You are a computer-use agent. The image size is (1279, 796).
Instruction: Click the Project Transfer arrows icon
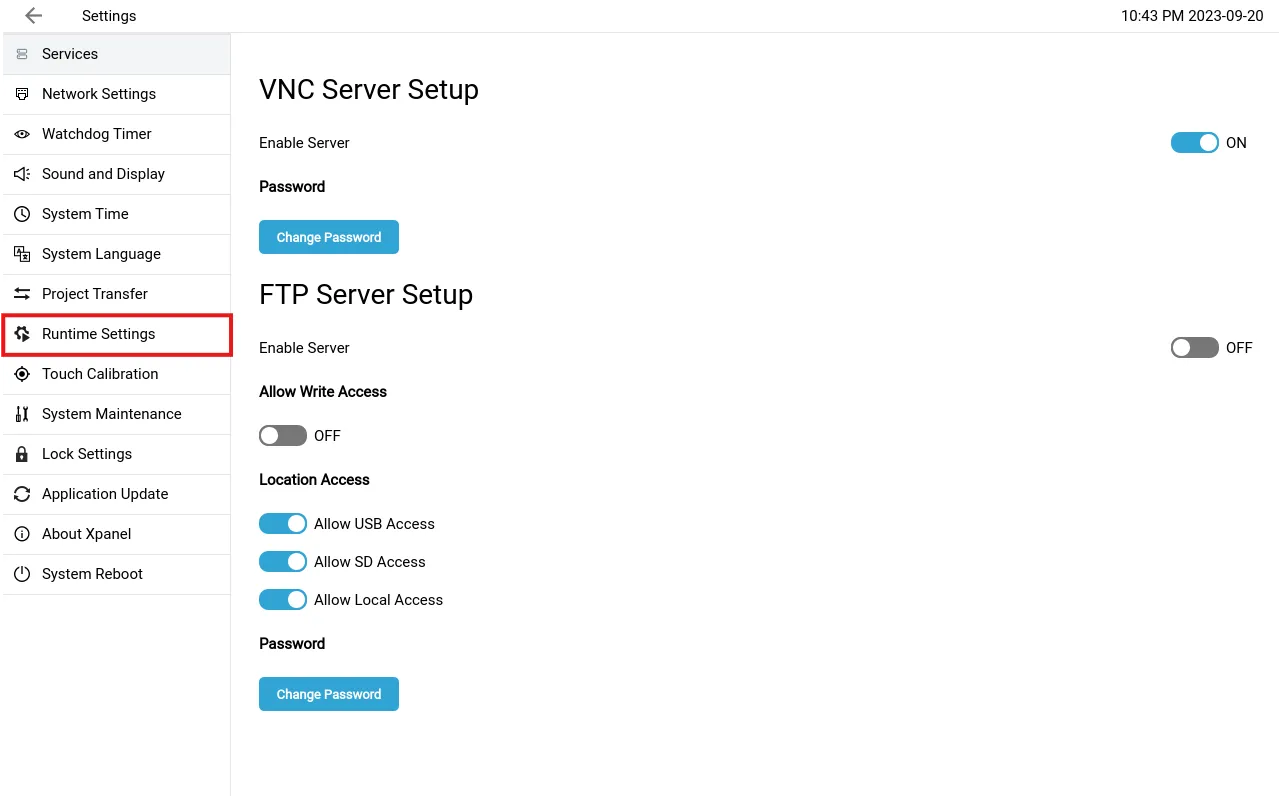pyautogui.click(x=22, y=294)
